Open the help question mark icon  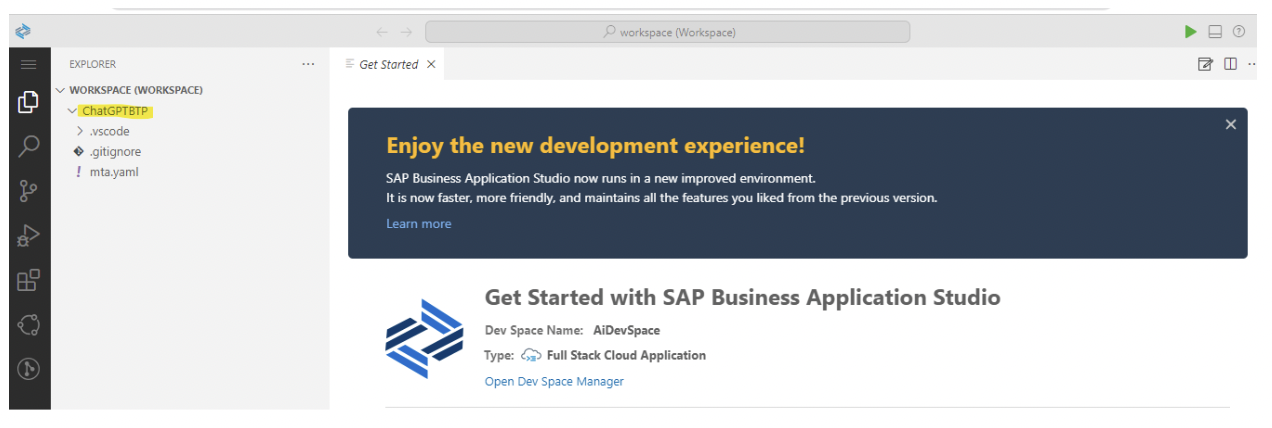pos(1239,32)
